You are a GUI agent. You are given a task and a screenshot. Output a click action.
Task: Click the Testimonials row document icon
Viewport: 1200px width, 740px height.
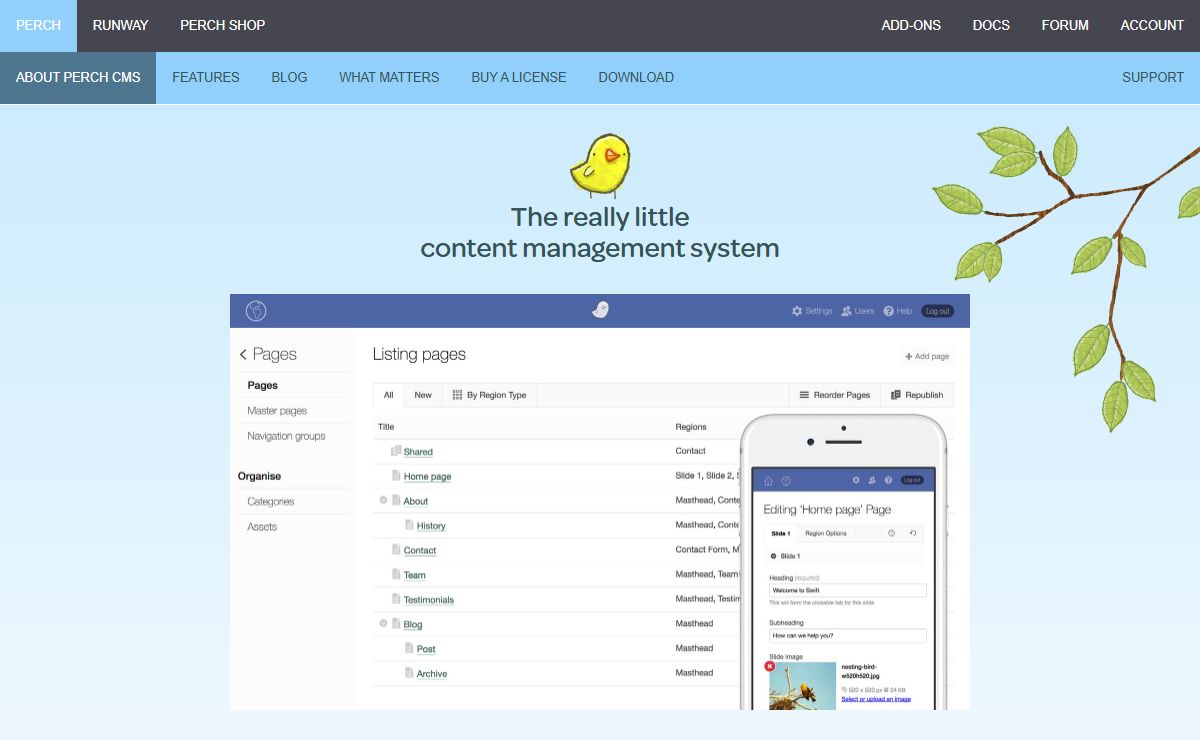pos(396,599)
